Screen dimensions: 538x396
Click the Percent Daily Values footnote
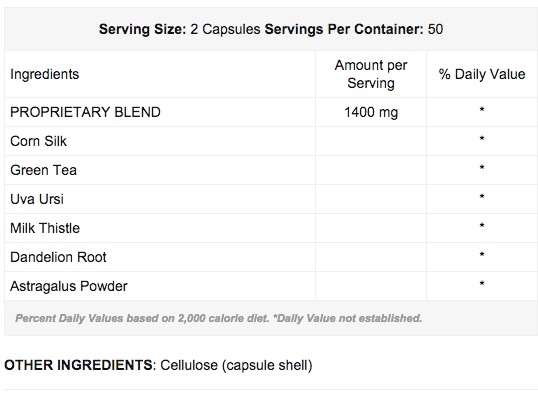(219, 318)
